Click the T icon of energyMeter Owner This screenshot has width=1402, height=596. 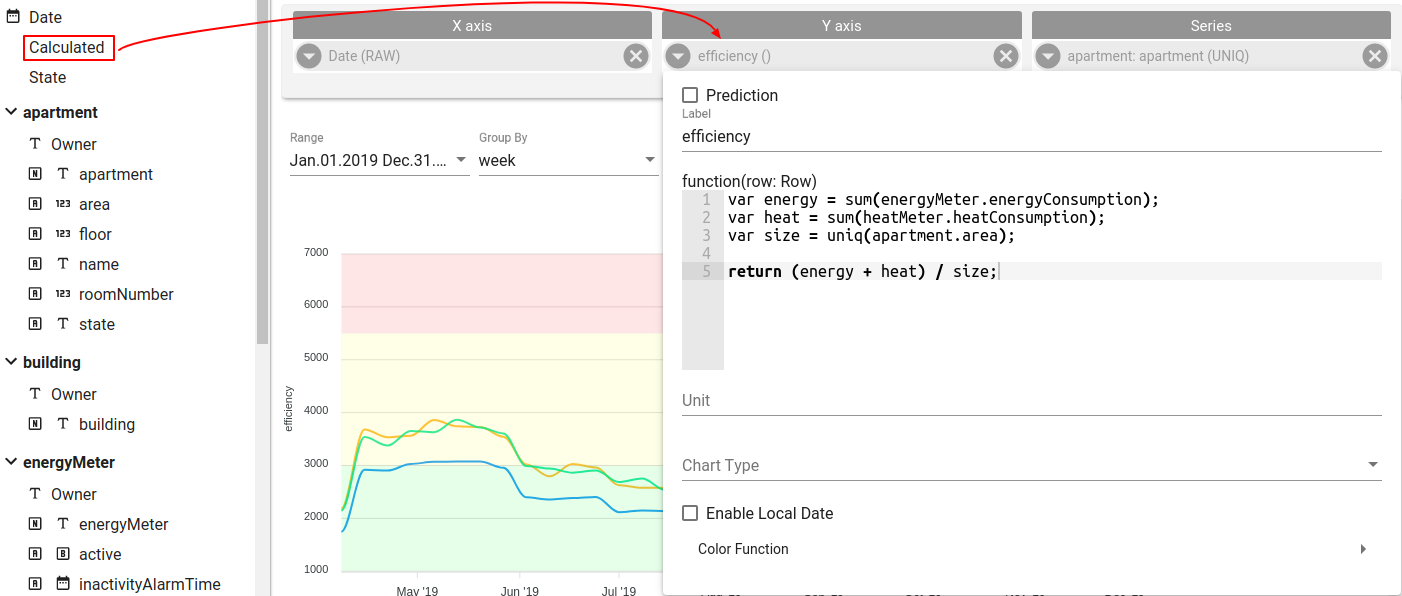tap(35, 494)
